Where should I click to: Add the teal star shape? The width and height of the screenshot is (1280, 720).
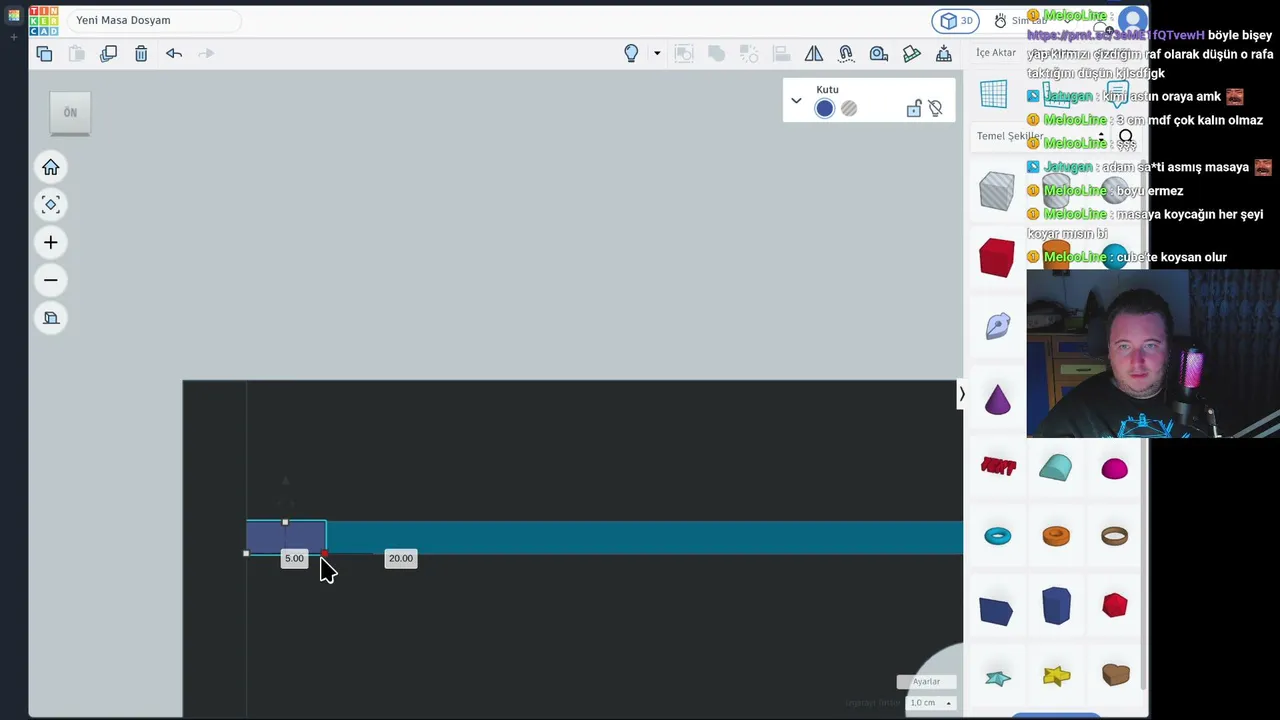click(998, 678)
